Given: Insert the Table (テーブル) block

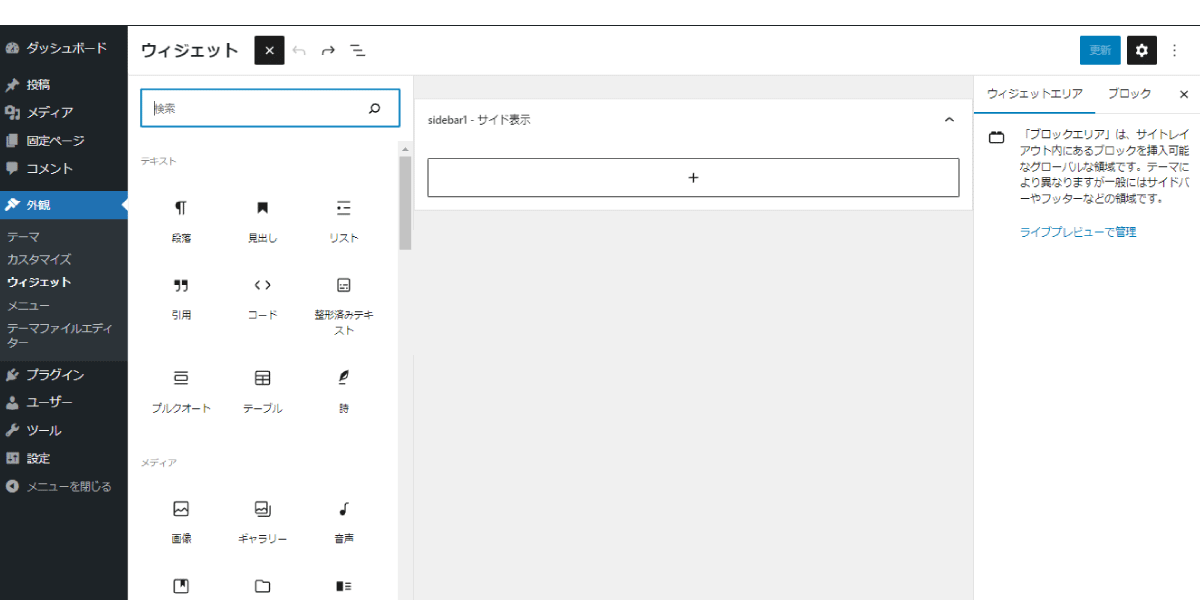Looking at the screenshot, I should coord(262,391).
